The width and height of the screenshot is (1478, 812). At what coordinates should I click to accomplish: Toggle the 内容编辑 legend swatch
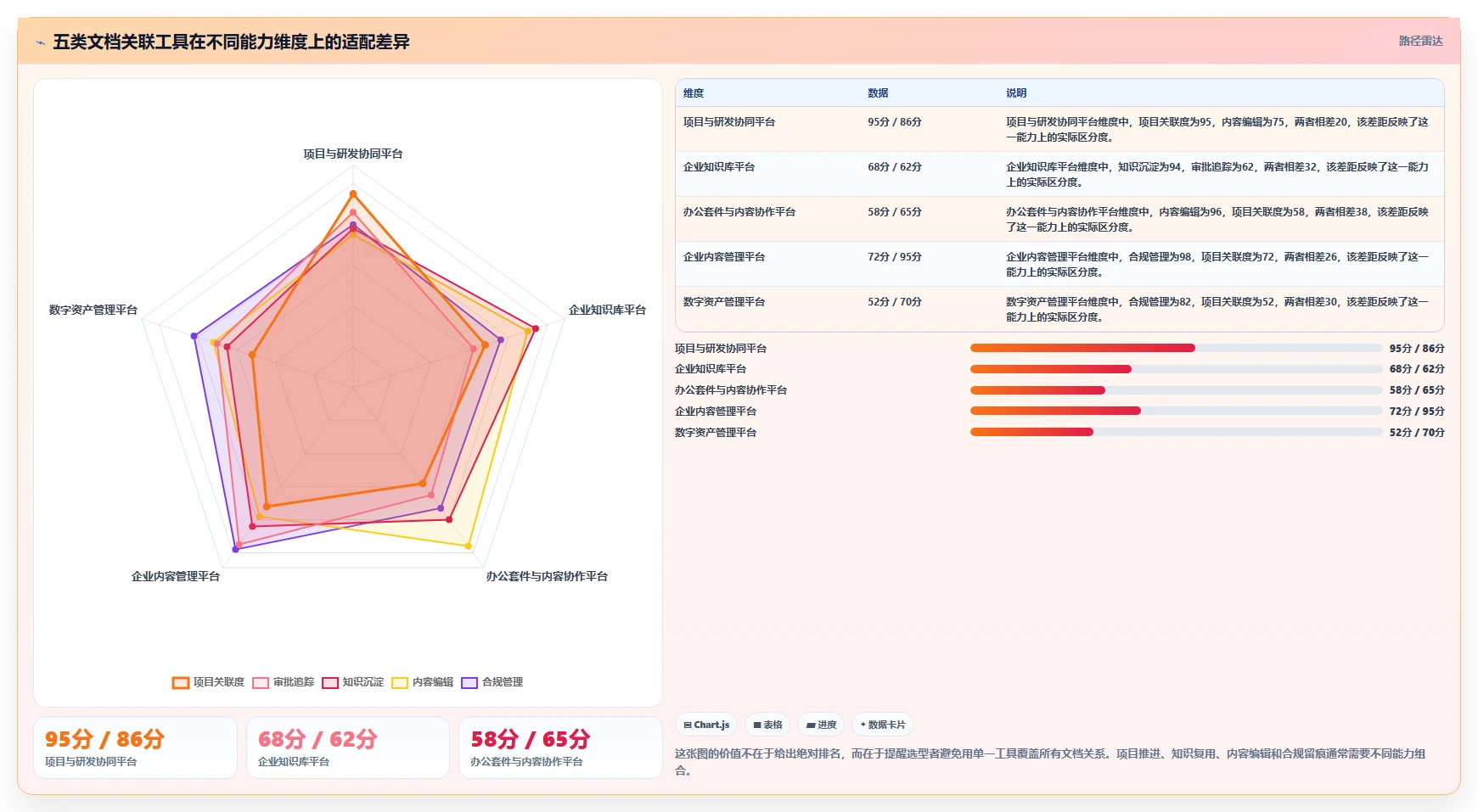400,682
